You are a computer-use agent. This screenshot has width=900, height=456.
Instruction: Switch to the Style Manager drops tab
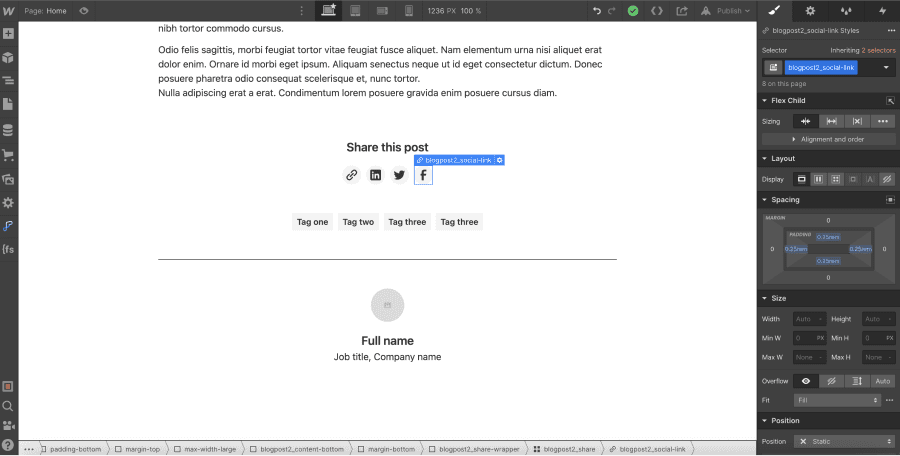[x=846, y=10]
